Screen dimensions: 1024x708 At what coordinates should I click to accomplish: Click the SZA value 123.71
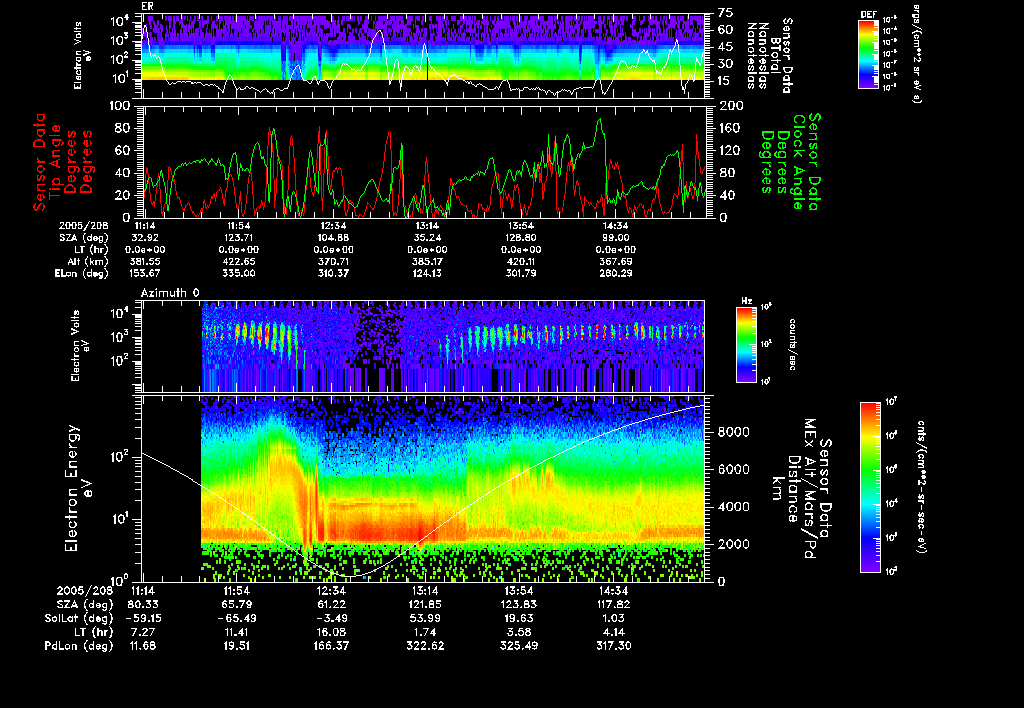(239, 238)
